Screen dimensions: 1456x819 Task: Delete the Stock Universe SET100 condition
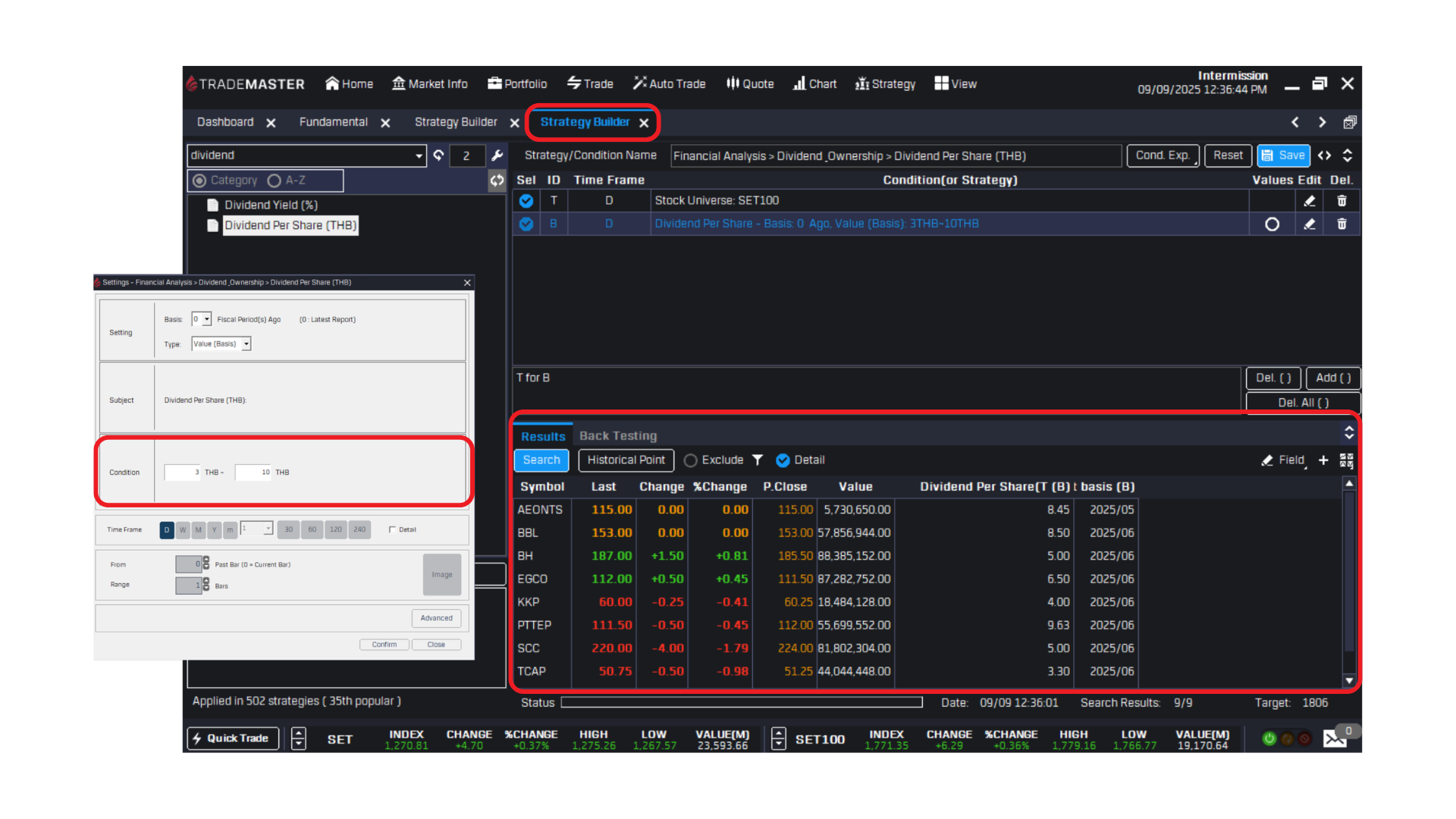[x=1341, y=201]
